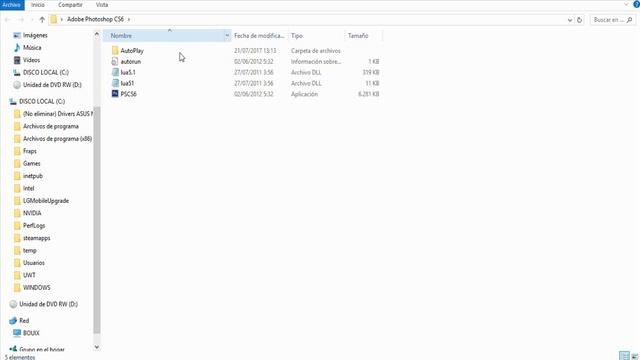Select the AutoPlay folder icon
640x360 pixels.
[115, 51]
